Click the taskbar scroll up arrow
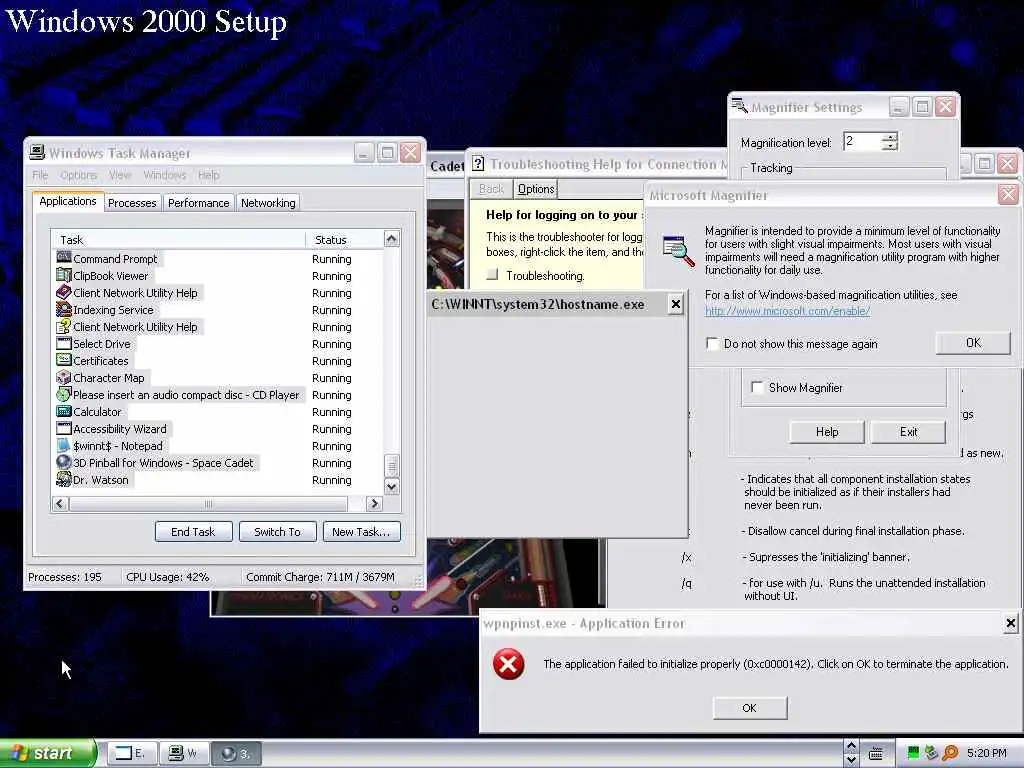Screen dimensions: 1024x768 click(850, 746)
